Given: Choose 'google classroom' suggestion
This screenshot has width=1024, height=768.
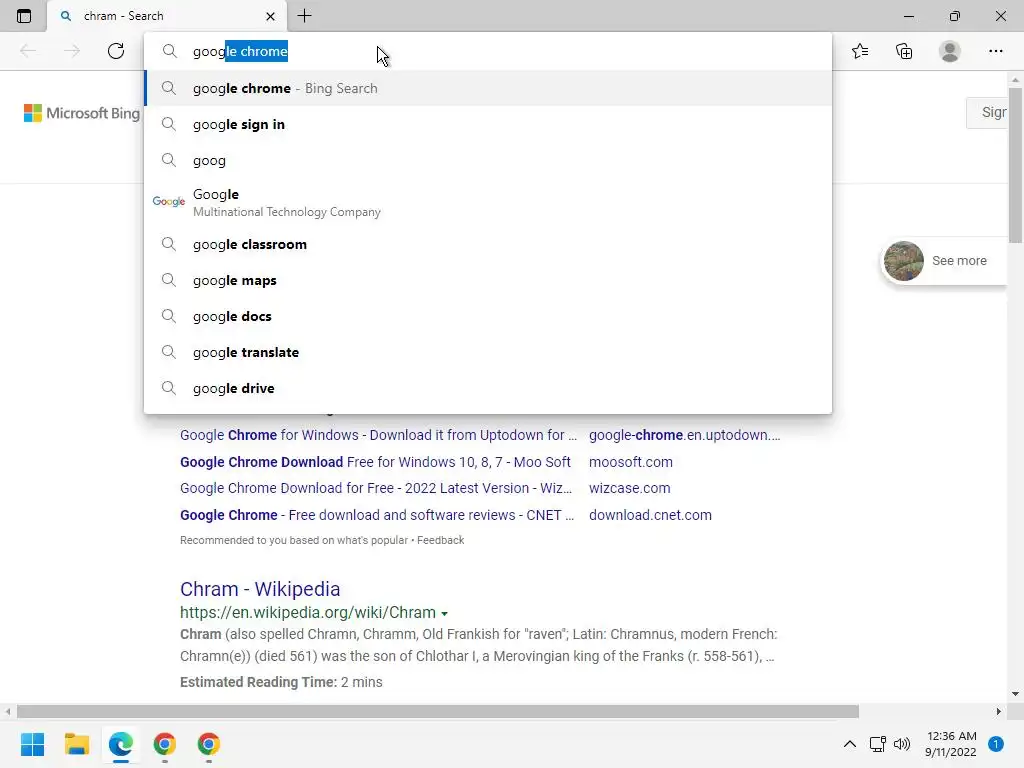Looking at the screenshot, I should (x=488, y=244).
